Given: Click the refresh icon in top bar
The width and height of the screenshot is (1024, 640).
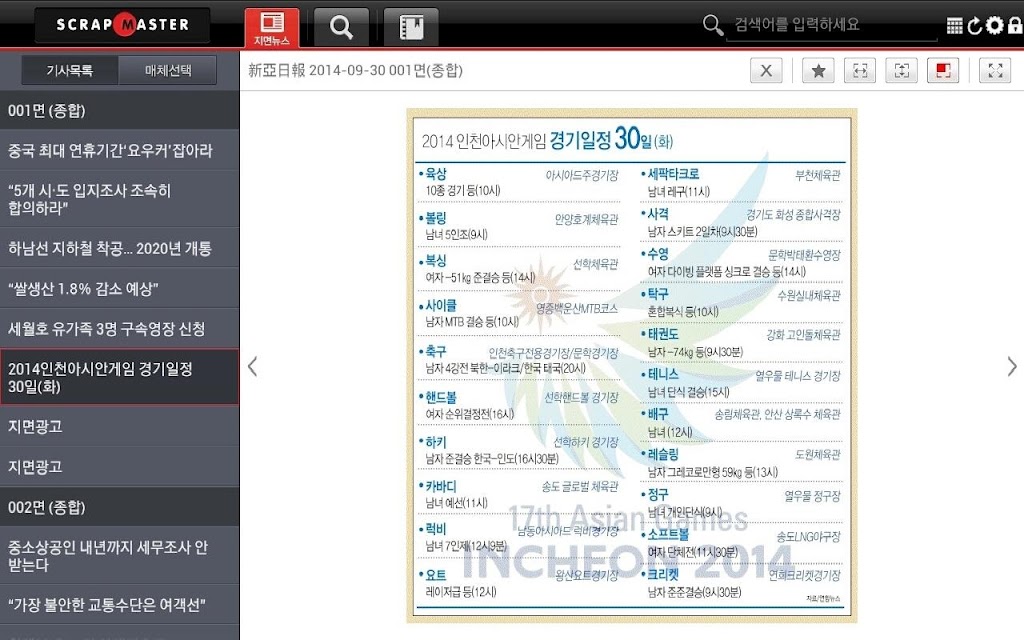Looking at the screenshot, I should [974, 25].
